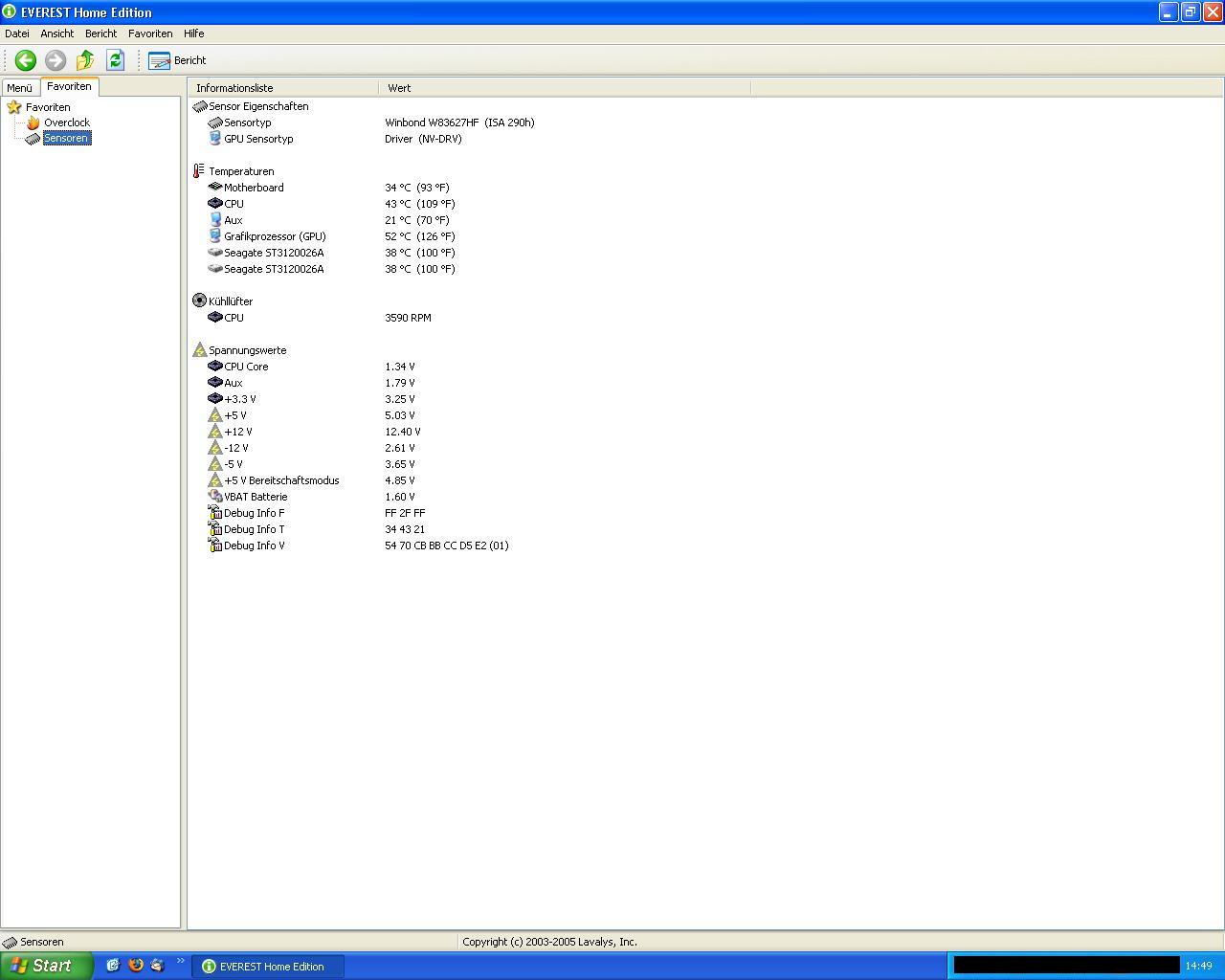The height and width of the screenshot is (980, 1225).
Task: Select the -5 V row label
Action: pos(234,464)
